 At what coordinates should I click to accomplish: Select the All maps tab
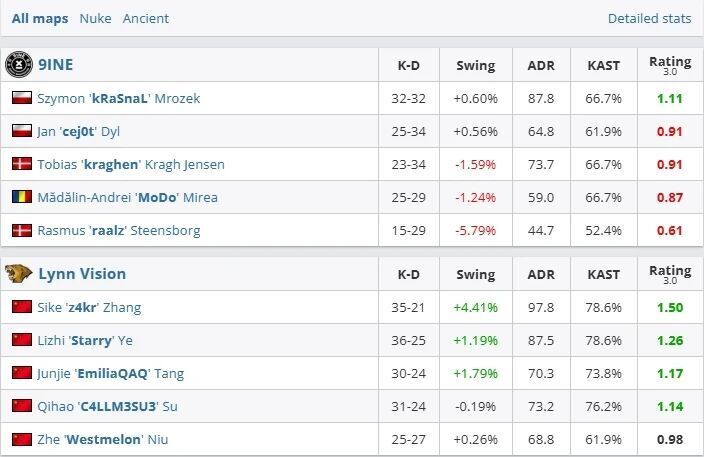tap(40, 18)
